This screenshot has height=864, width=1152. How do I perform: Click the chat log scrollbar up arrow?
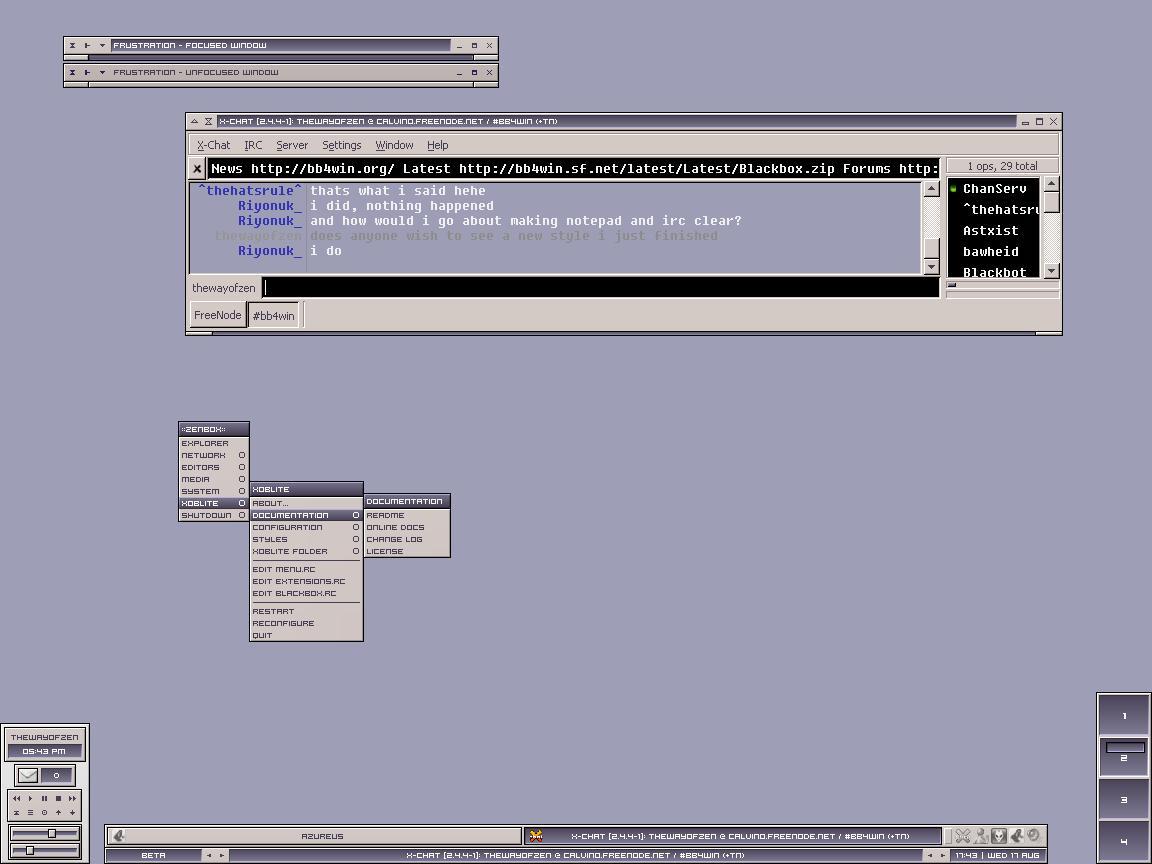point(931,189)
